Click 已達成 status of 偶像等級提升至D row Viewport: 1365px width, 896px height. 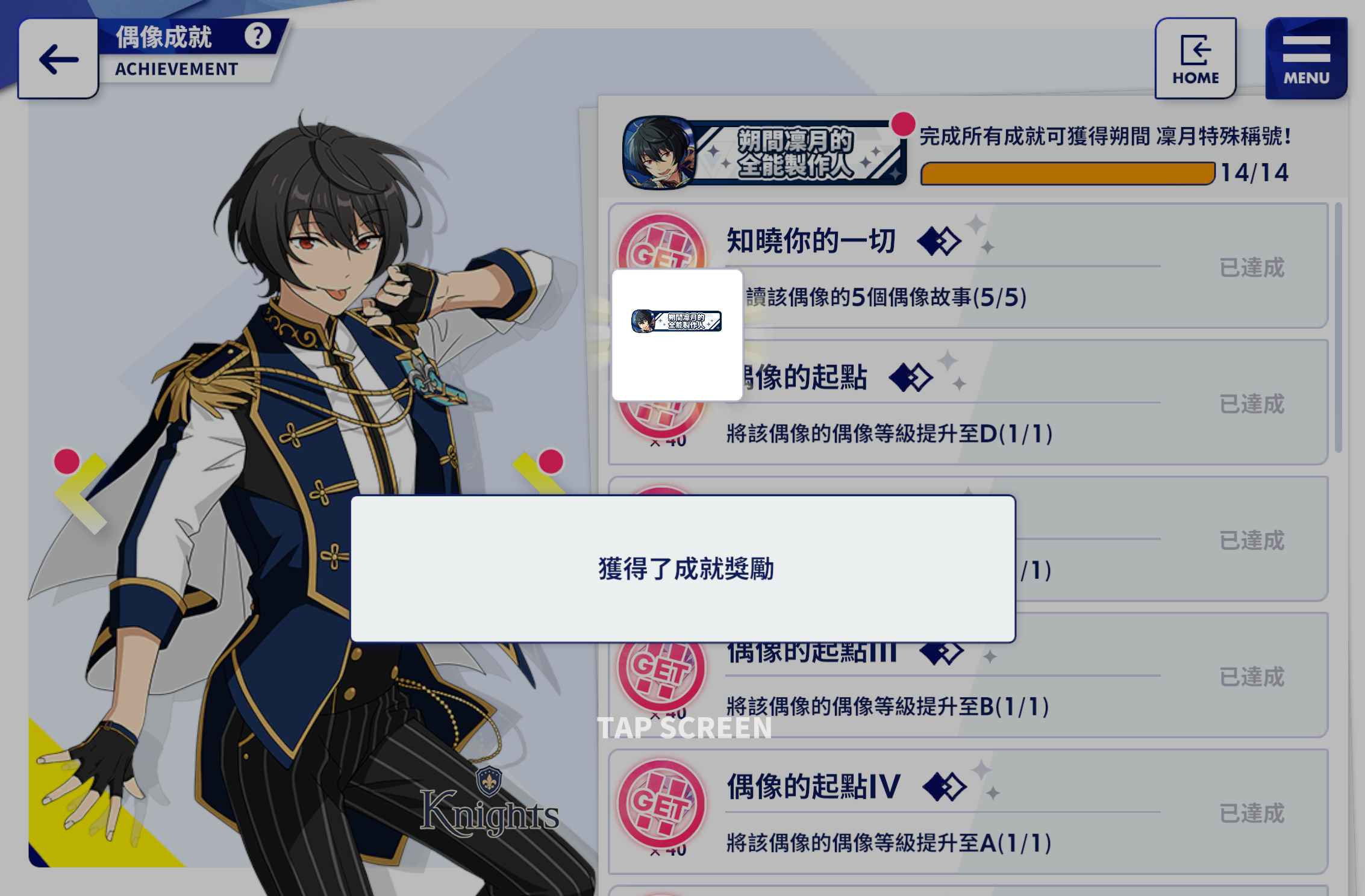[1252, 404]
